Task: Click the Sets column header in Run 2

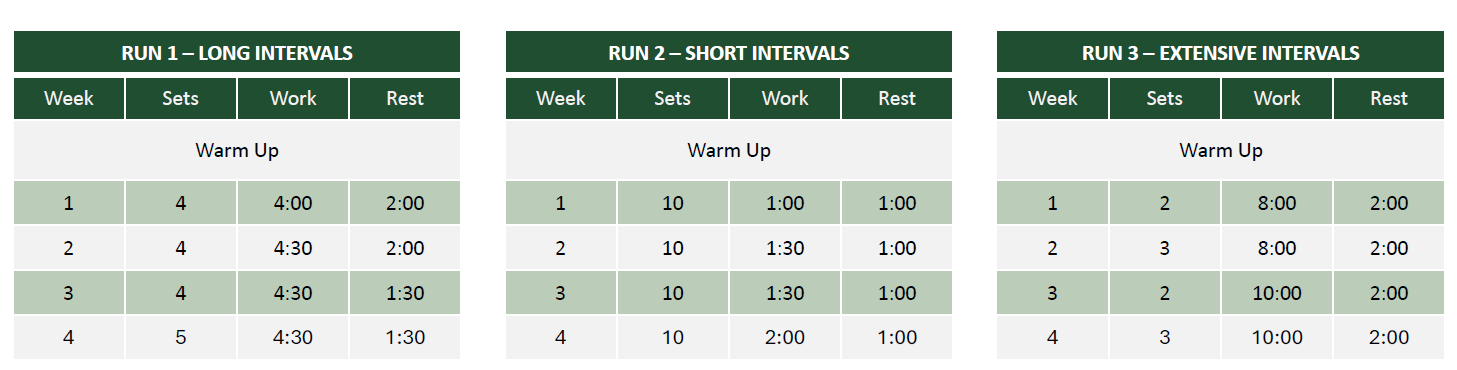Action: point(673,98)
